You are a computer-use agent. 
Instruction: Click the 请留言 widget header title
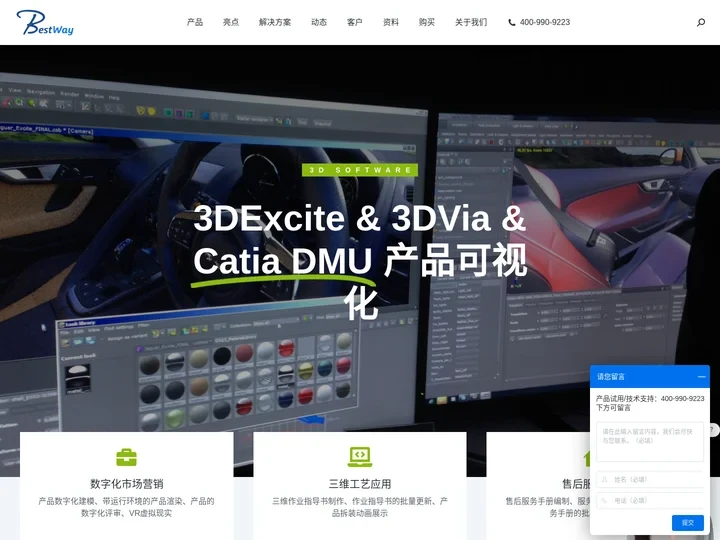[x=611, y=377]
